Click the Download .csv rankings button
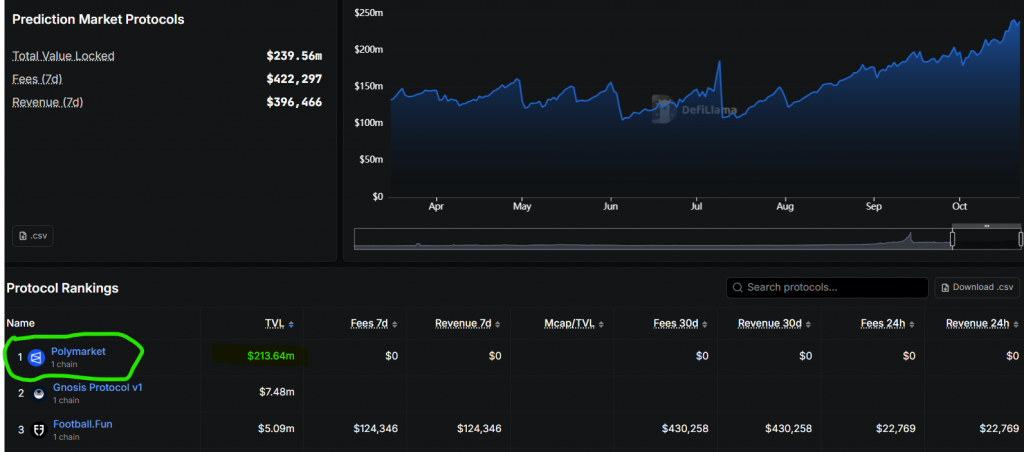 977,288
